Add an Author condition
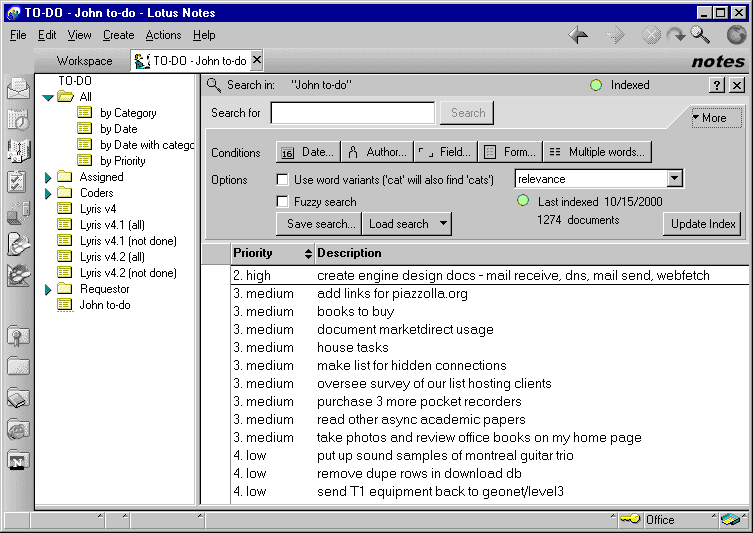Viewport: 753px width, 533px height. (x=377, y=152)
